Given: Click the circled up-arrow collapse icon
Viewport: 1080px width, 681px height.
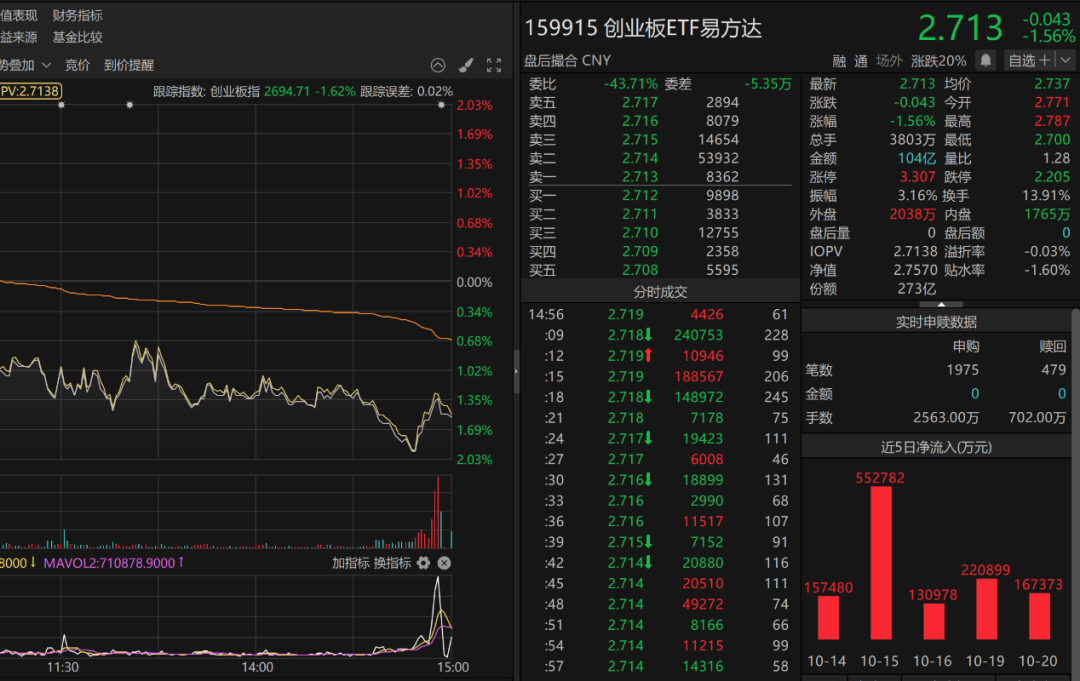Looking at the screenshot, I should point(438,65).
